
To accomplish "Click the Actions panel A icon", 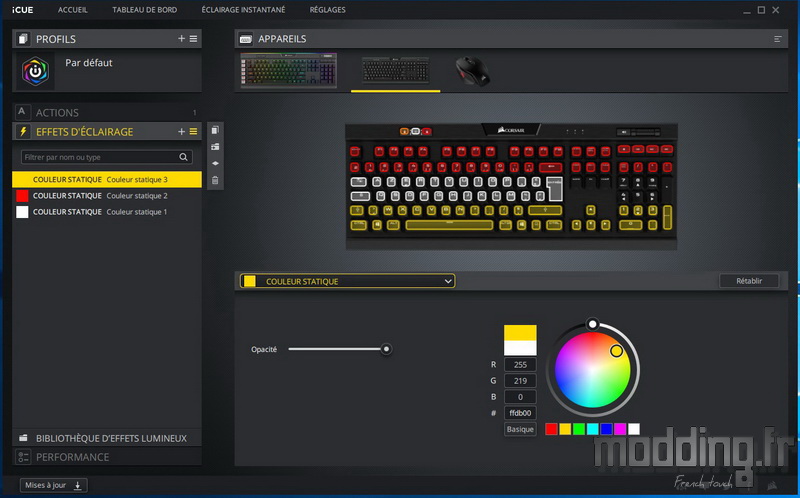I will (22, 112).
